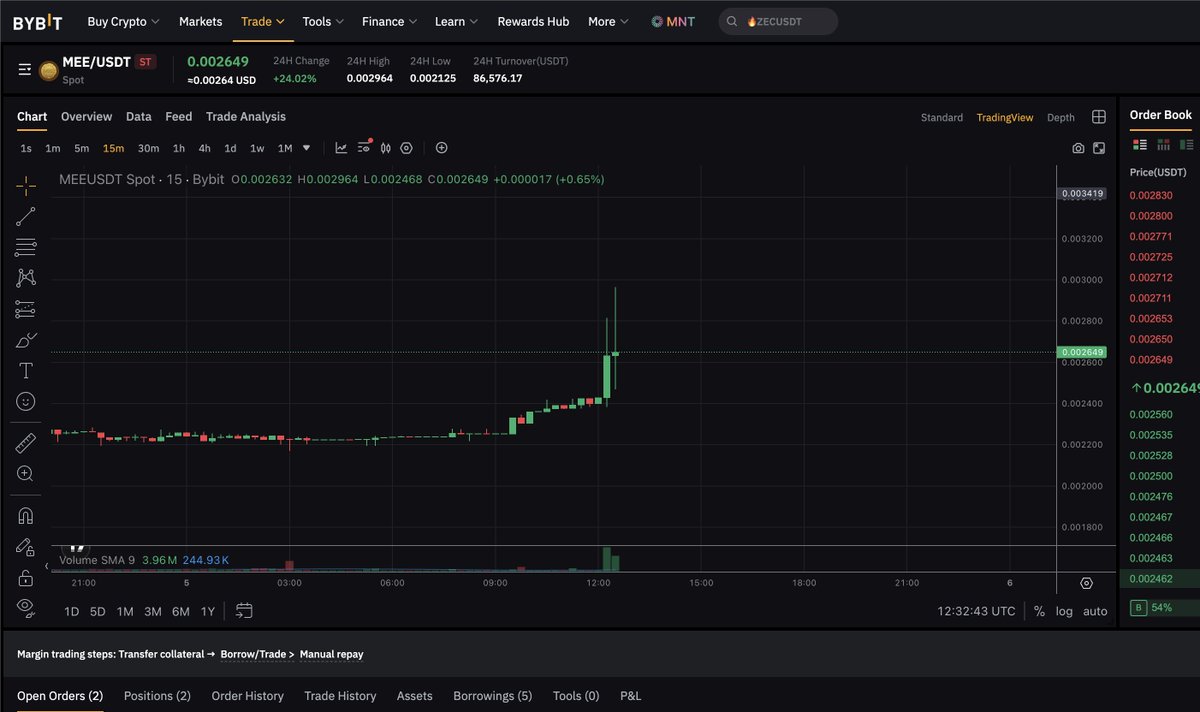Toggle percent scale on price axis
The width and height of the screenshot is (1200, 712).
pyautogui.click(x=1039, y=611)
